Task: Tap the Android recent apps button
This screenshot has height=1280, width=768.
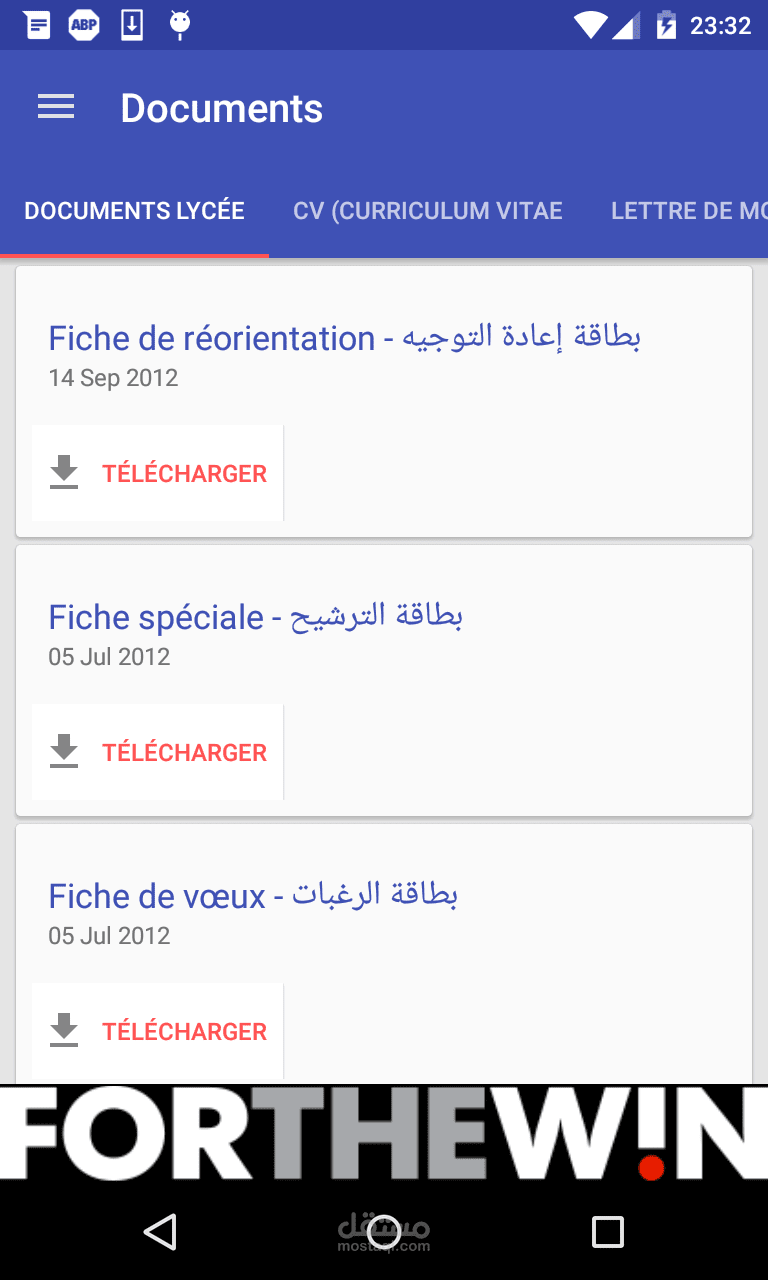Action: pyautogui.click(x=607, y=1232)
